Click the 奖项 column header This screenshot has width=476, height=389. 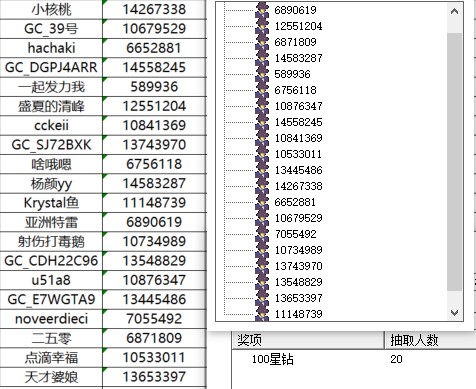pos(308,340)
